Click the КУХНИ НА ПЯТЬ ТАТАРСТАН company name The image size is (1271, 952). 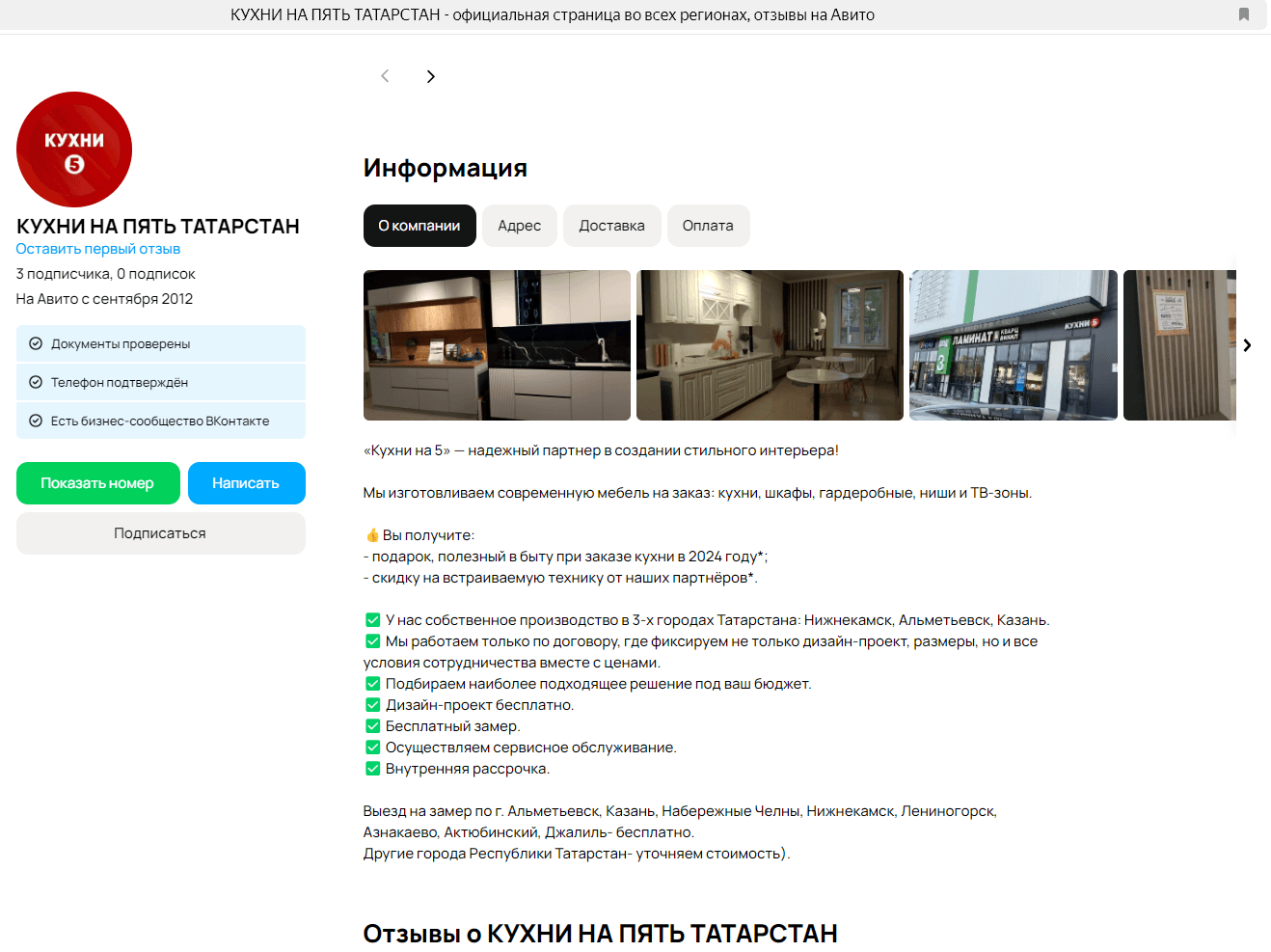pos(158,227)
